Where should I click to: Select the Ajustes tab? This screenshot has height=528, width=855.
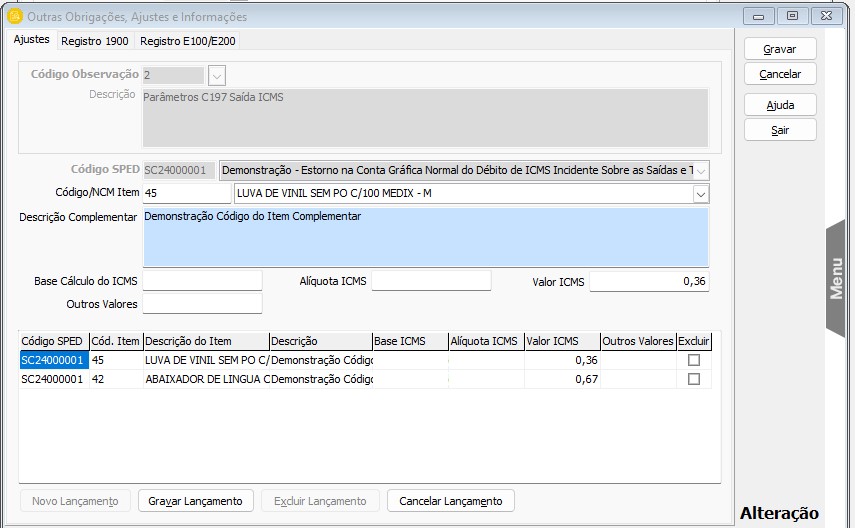[x=31, y=40]
